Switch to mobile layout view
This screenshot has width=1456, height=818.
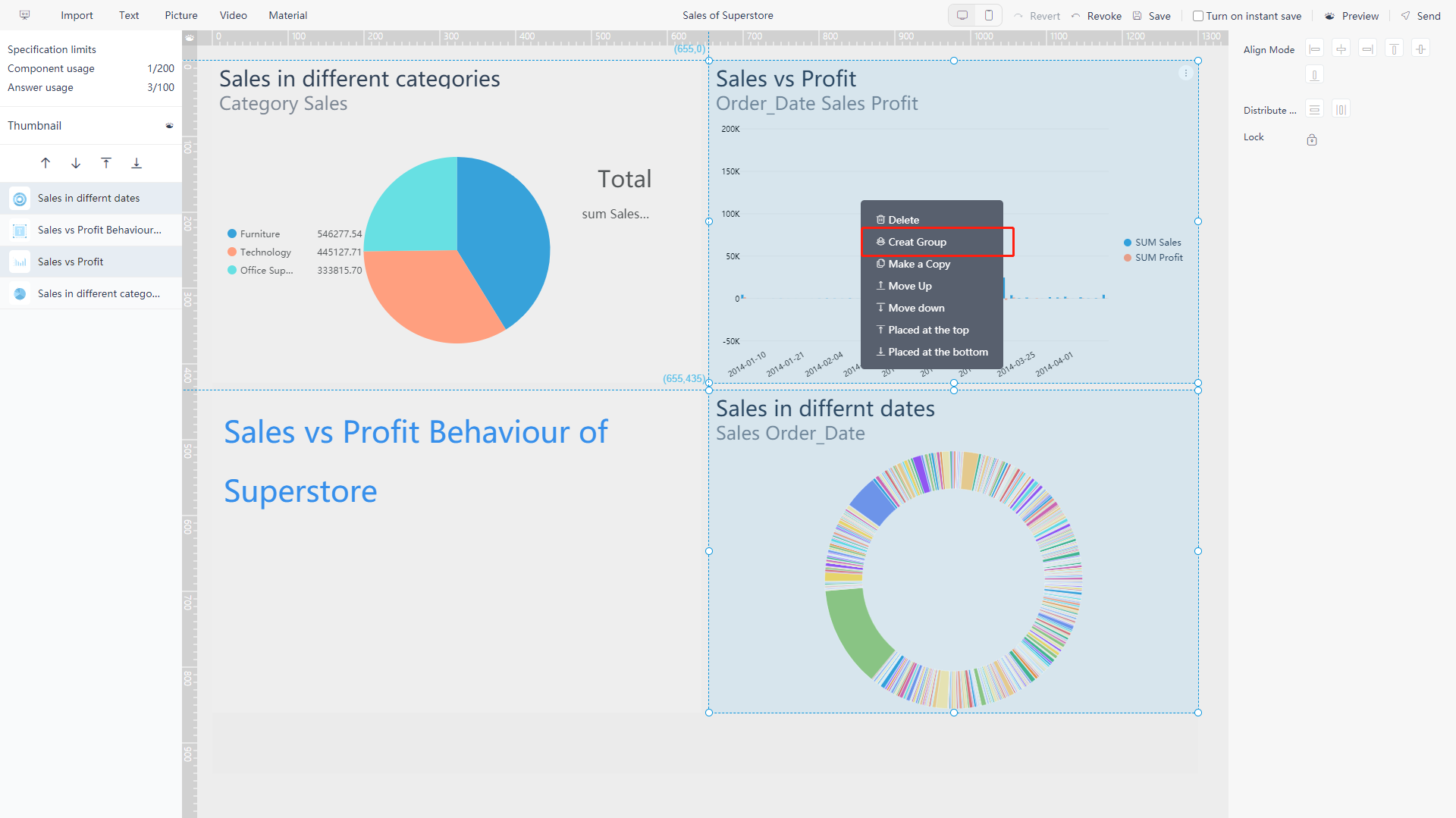989,15
